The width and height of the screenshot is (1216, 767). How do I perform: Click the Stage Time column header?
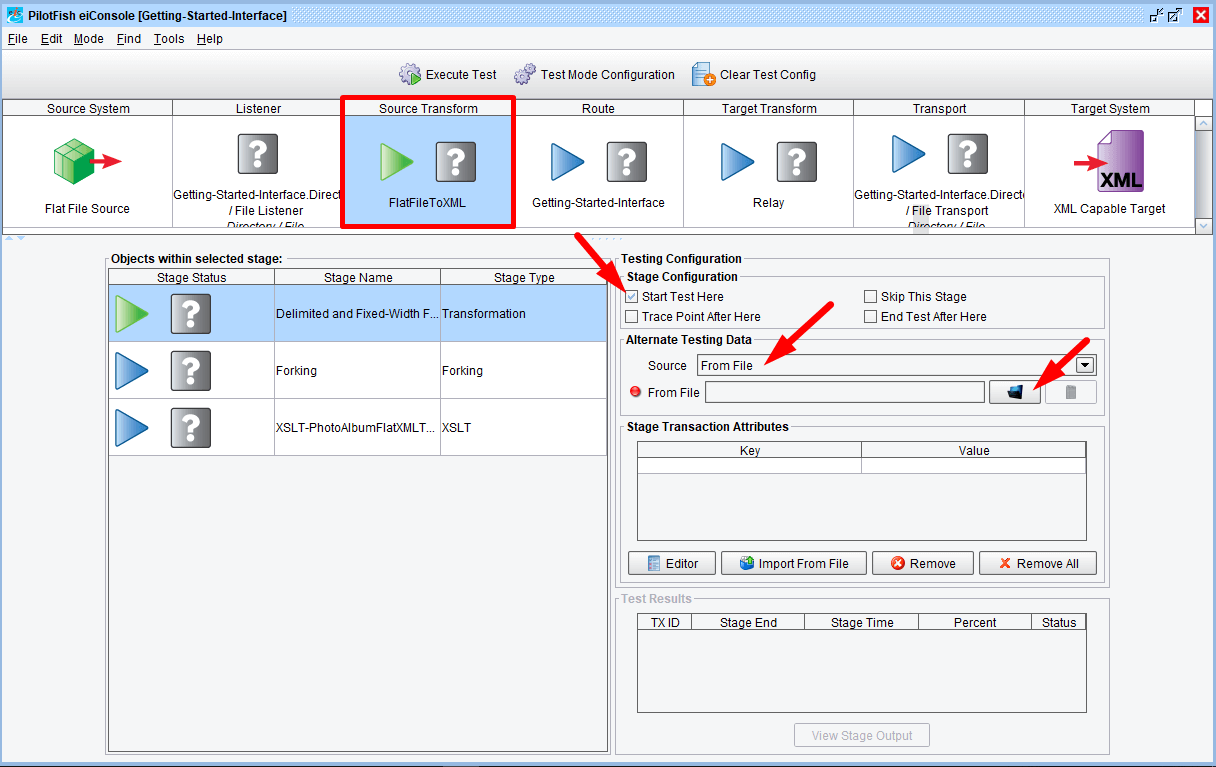click(862, 622)
